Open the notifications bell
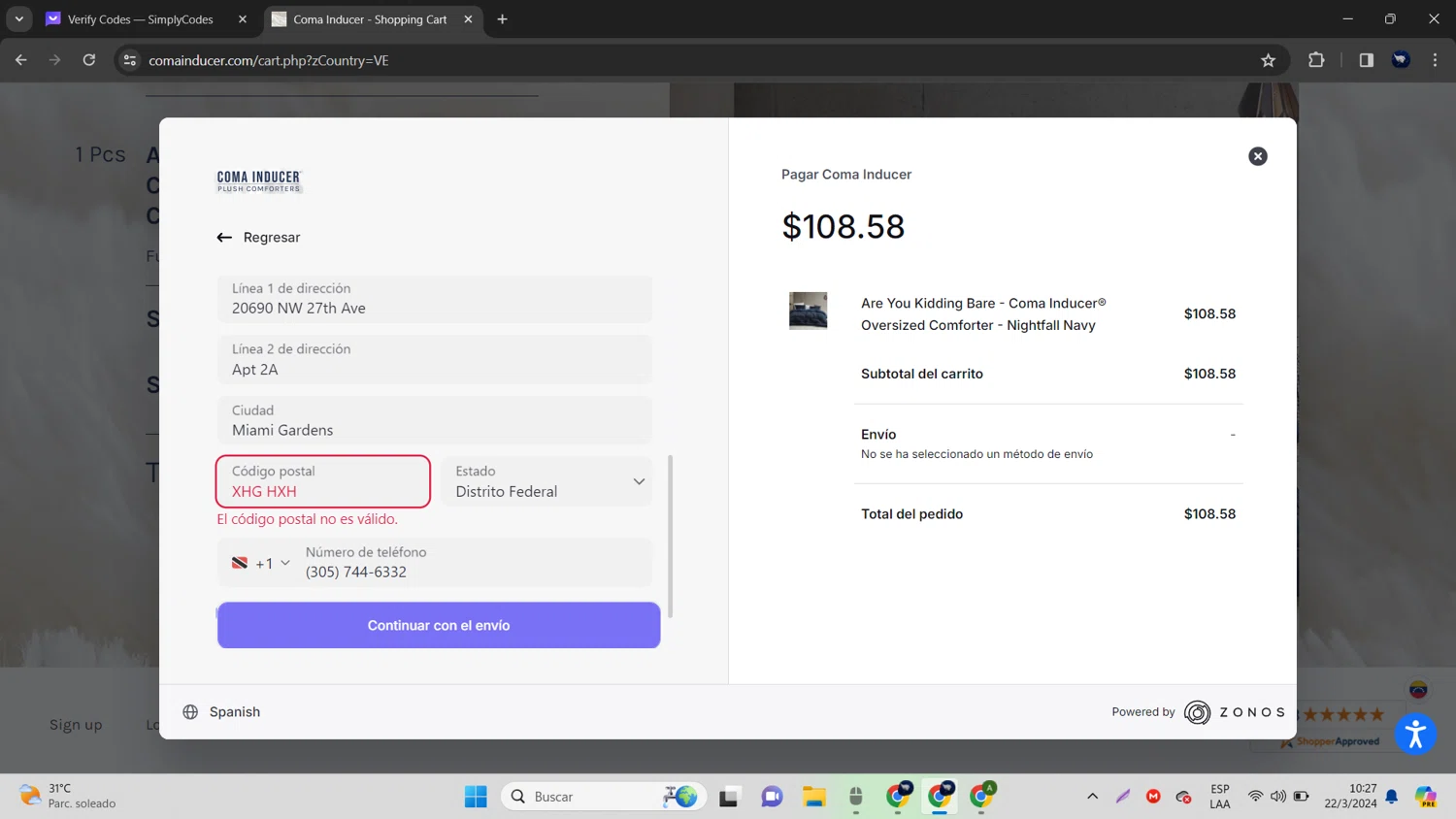1456x819 pixels. click(x=1392, y=797)
